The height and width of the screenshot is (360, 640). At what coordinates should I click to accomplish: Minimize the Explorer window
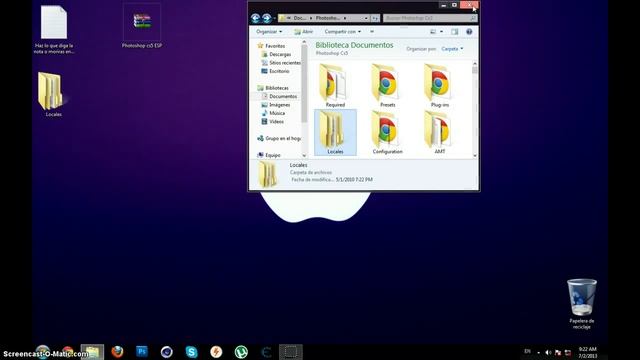(444, 5)
